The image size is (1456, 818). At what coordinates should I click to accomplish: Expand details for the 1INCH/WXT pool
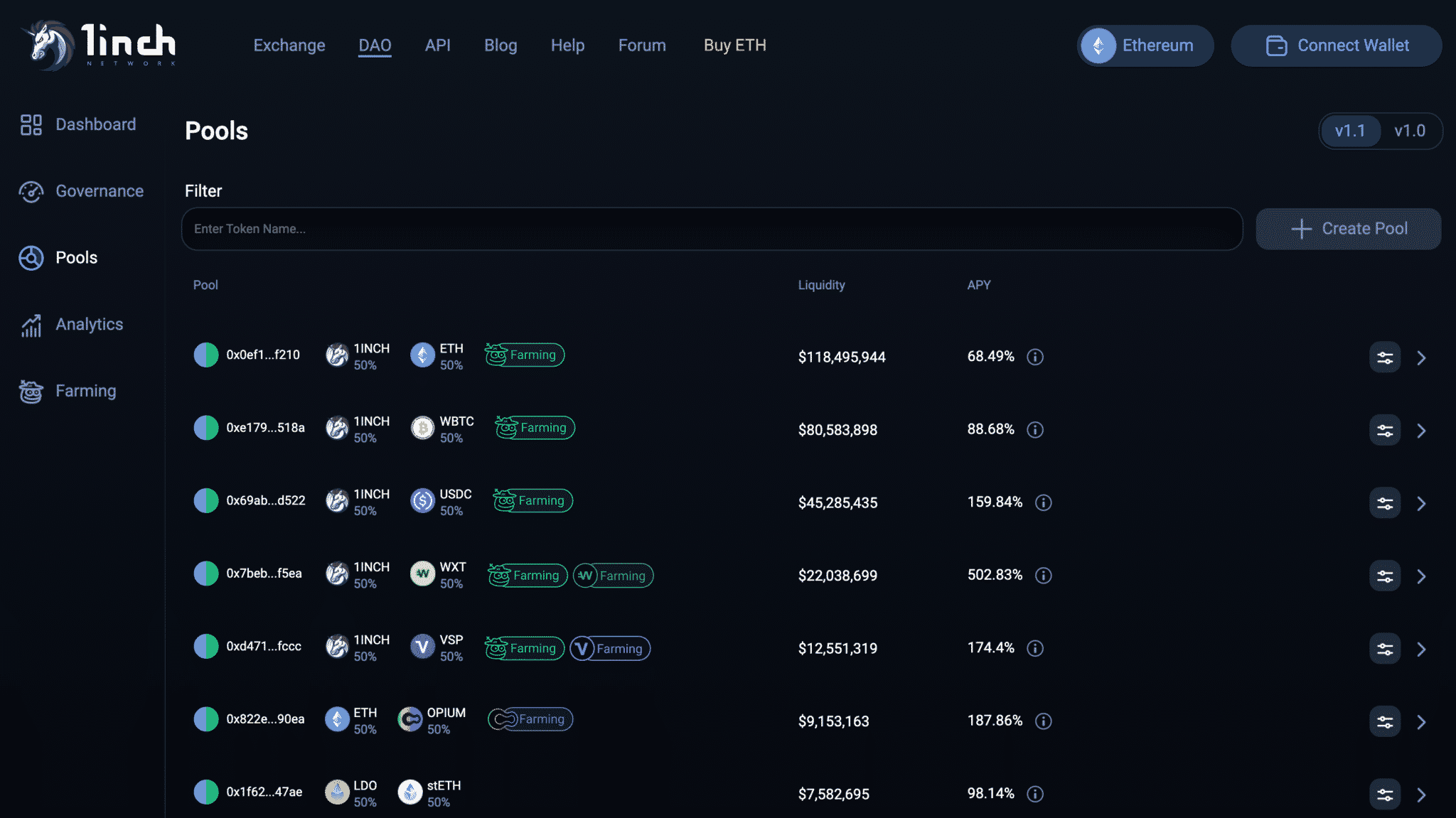click(x=1422, y=576)
